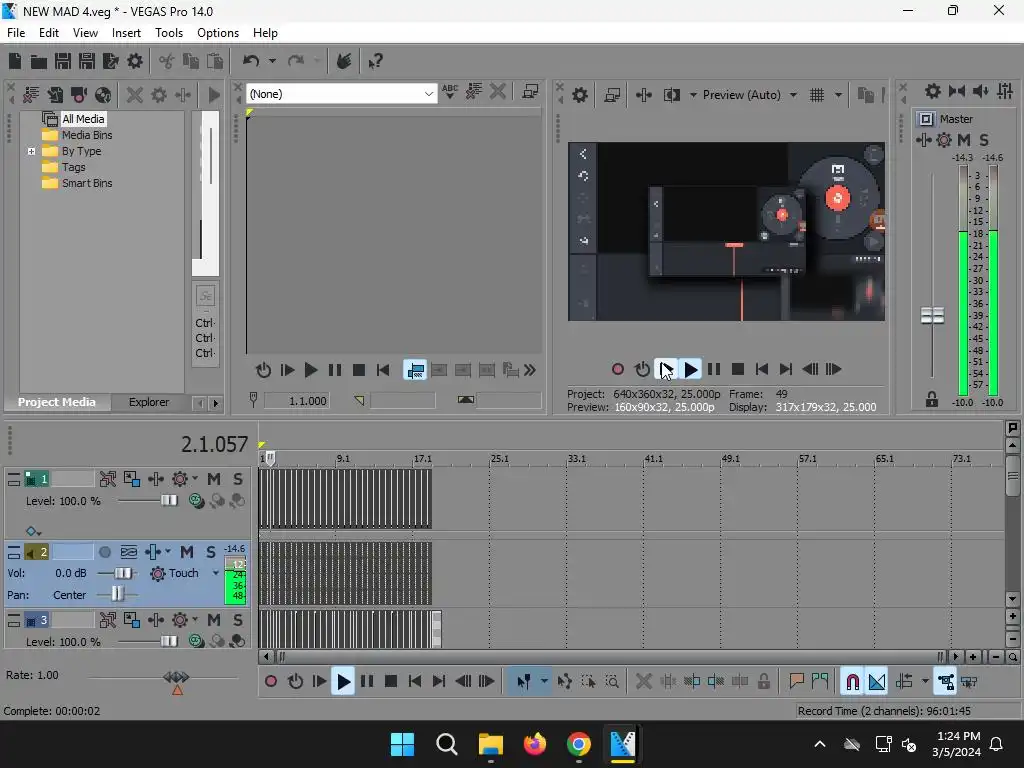This screenshot has height=768, width=1024.
Task: Open a project with the Open folder icon
Action: click(x=39, y=61)
